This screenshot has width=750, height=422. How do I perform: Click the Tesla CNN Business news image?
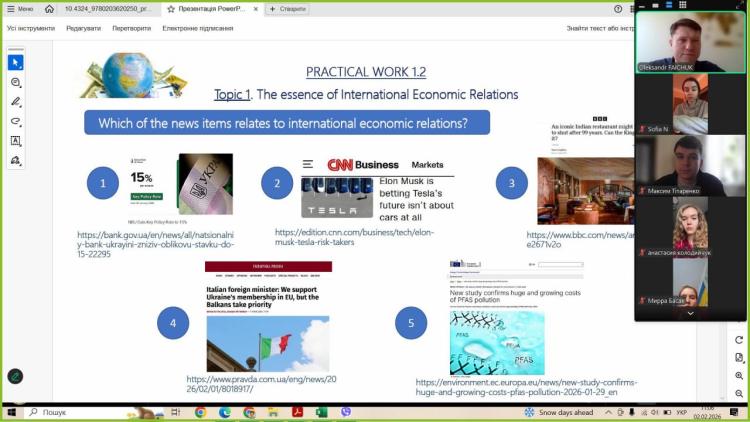coord(377,188)
